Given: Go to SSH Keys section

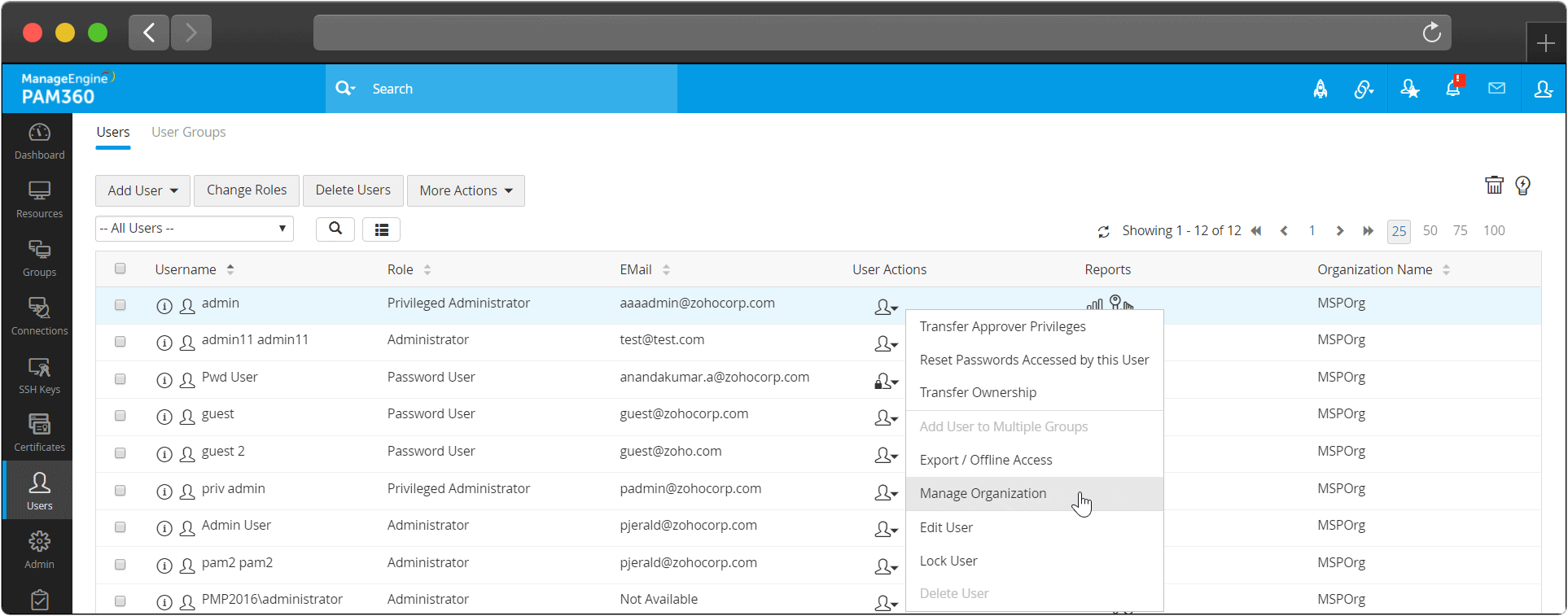Looking at the screenshot, I should [x=39, y=376].
